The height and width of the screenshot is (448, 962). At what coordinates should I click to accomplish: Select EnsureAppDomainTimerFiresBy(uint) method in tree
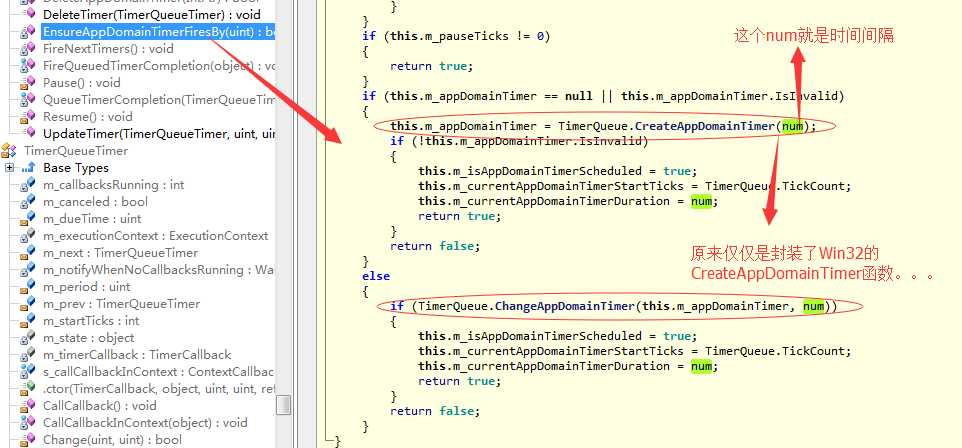click(x=158, y=31)
